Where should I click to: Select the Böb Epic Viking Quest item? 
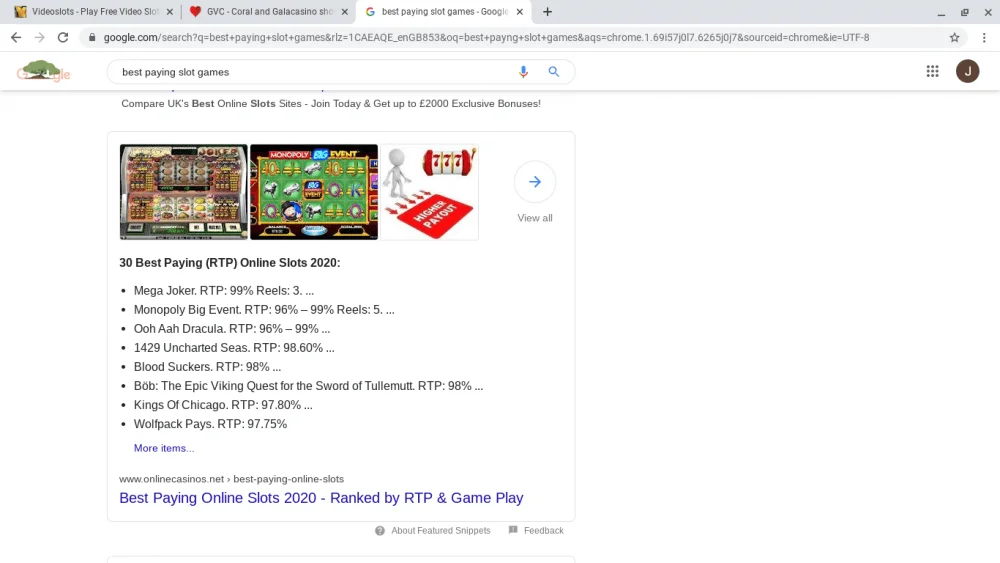pyautogui.click(x=308, y=386)
